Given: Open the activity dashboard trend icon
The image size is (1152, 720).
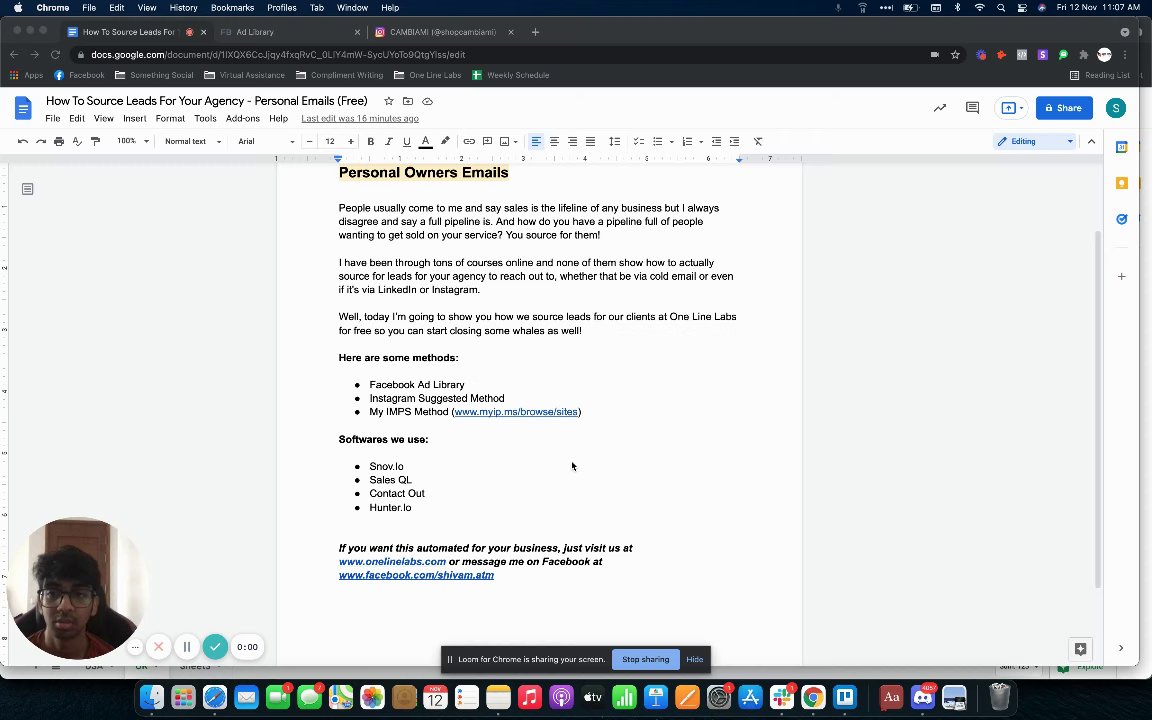Looking at the screenshot, I should pos(940,108).
